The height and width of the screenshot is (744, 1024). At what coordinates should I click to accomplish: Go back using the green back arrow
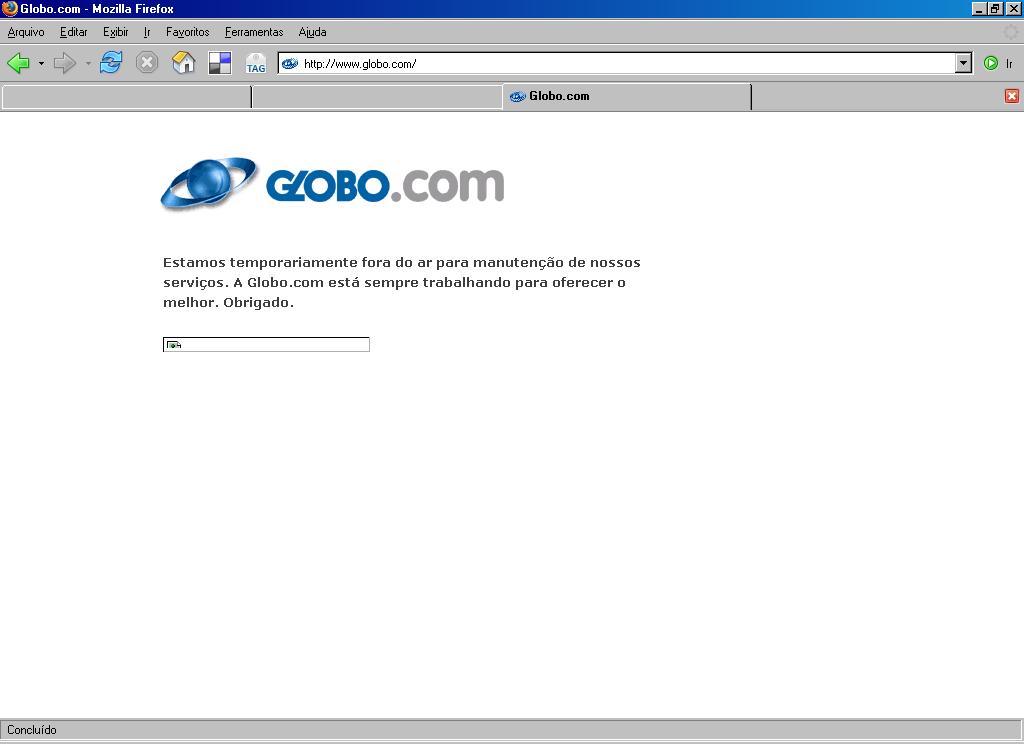point(18,63)
